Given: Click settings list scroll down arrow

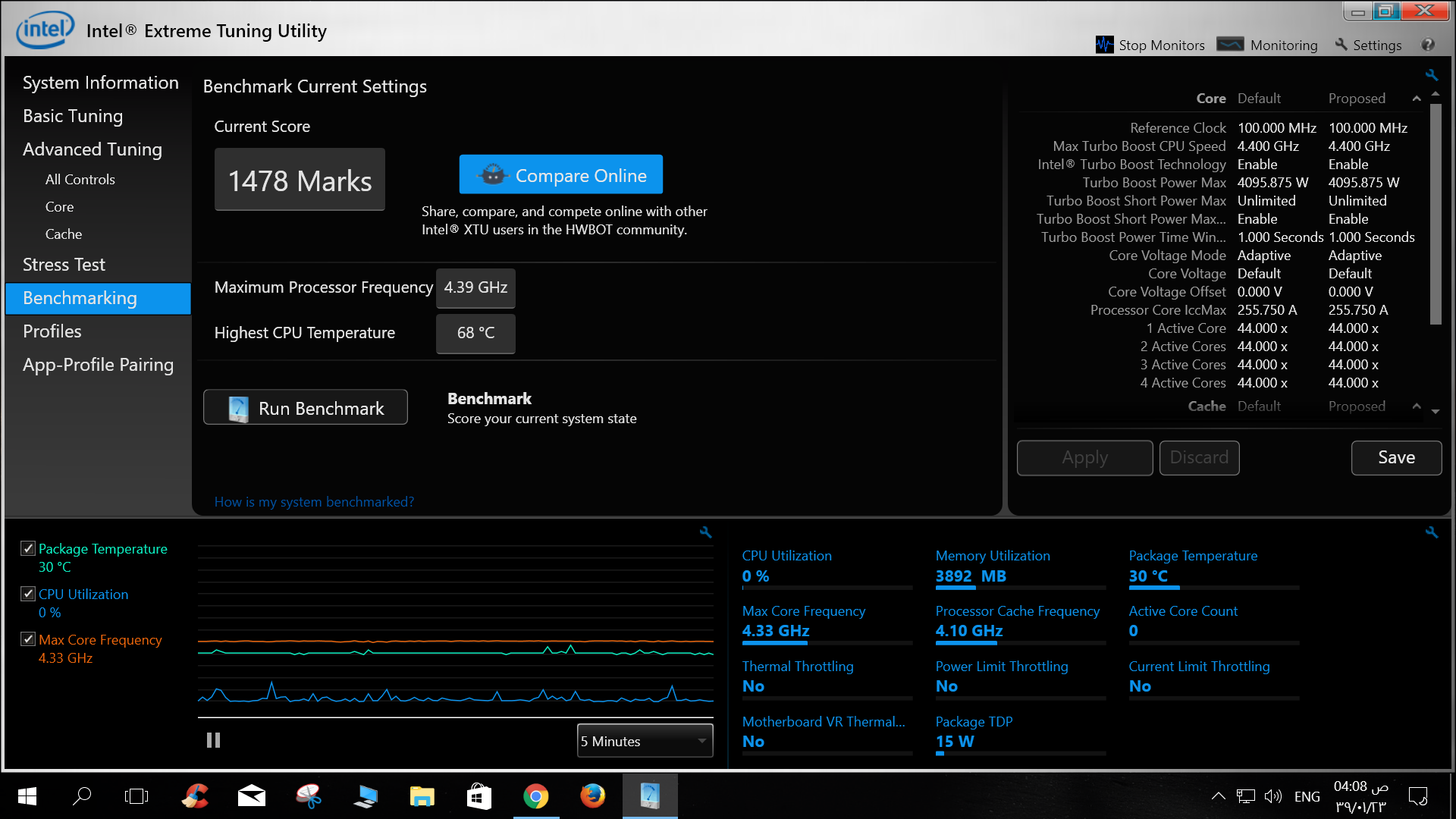Looking at the screenshot, I should [1435, 412].
